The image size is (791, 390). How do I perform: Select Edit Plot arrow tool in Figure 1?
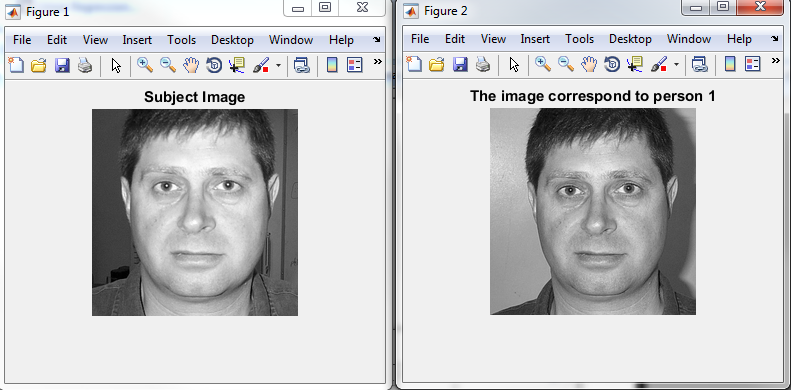click(117, 66)
